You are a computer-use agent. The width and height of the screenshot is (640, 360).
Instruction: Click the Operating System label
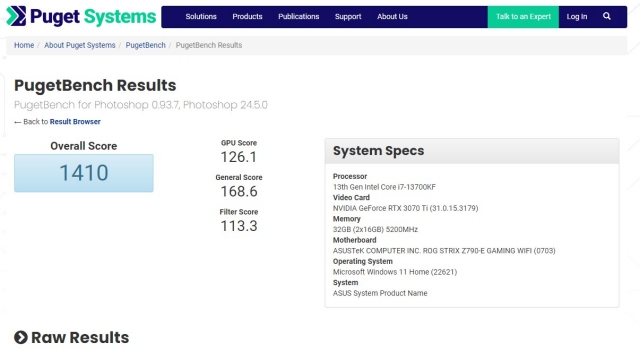pyautogui.click(x=362, y=261)
